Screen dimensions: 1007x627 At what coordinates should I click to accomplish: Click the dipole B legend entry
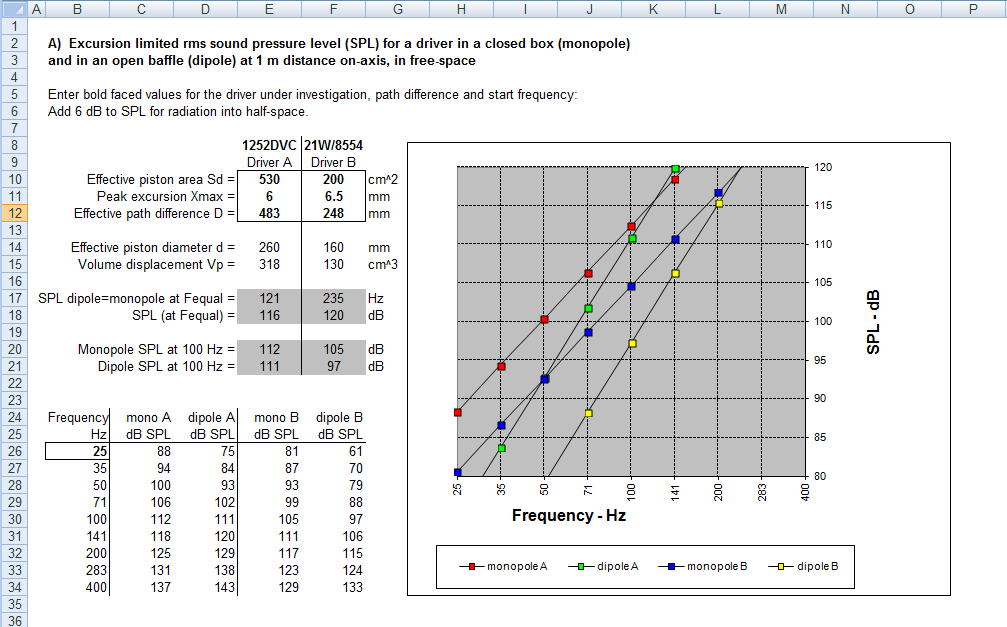(803, 567)
